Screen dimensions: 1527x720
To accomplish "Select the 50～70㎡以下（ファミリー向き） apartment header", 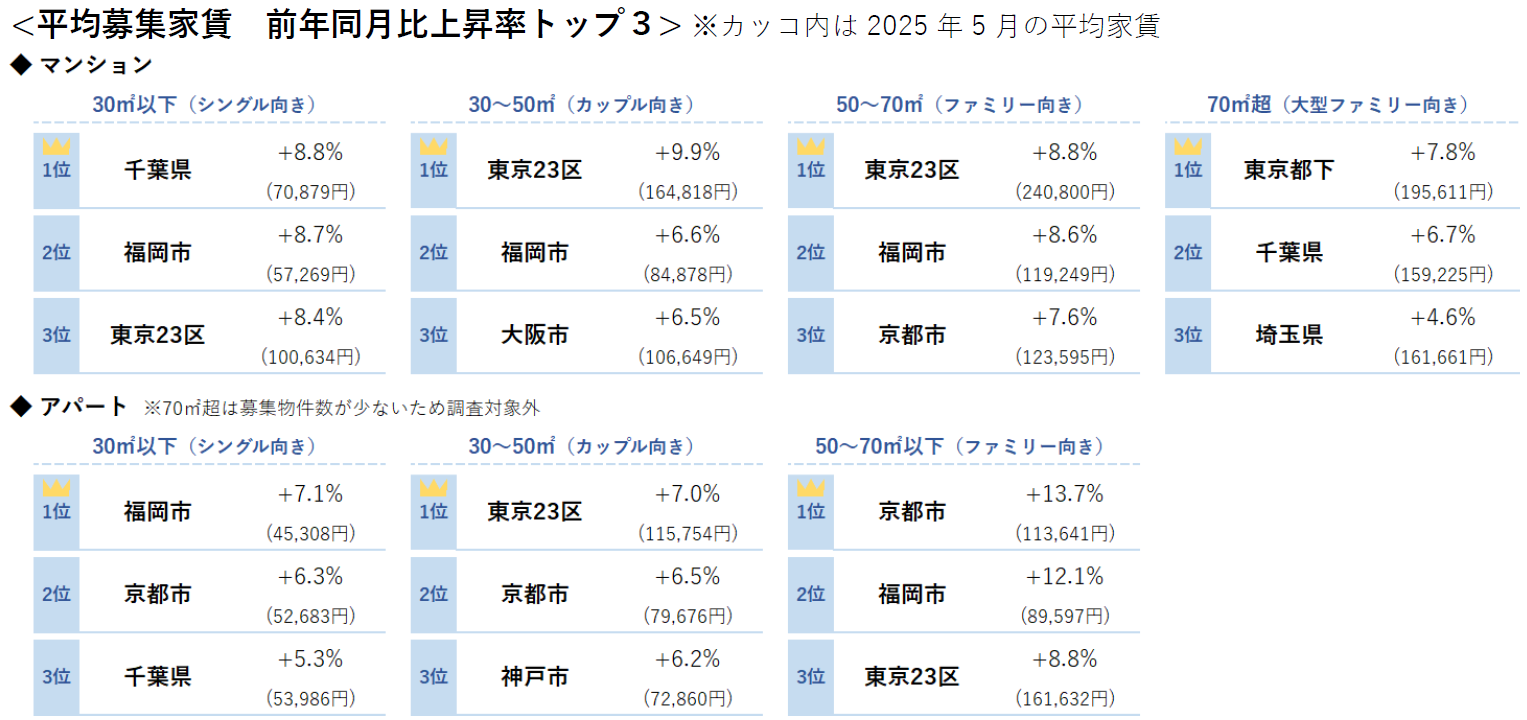I will point(960,446).
